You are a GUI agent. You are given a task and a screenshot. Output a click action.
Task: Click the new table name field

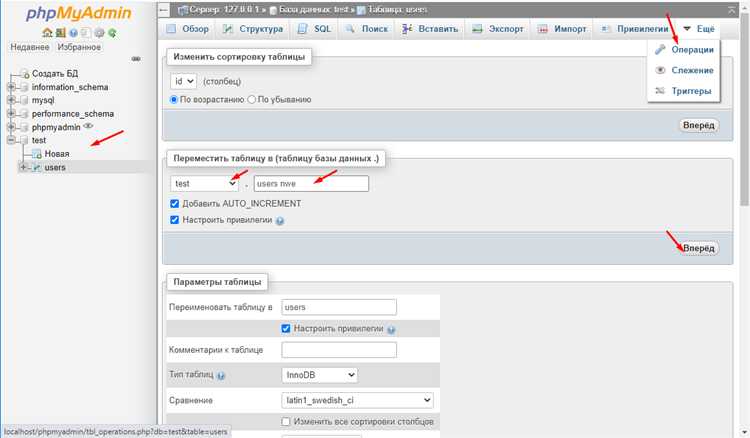coord(311,184)
